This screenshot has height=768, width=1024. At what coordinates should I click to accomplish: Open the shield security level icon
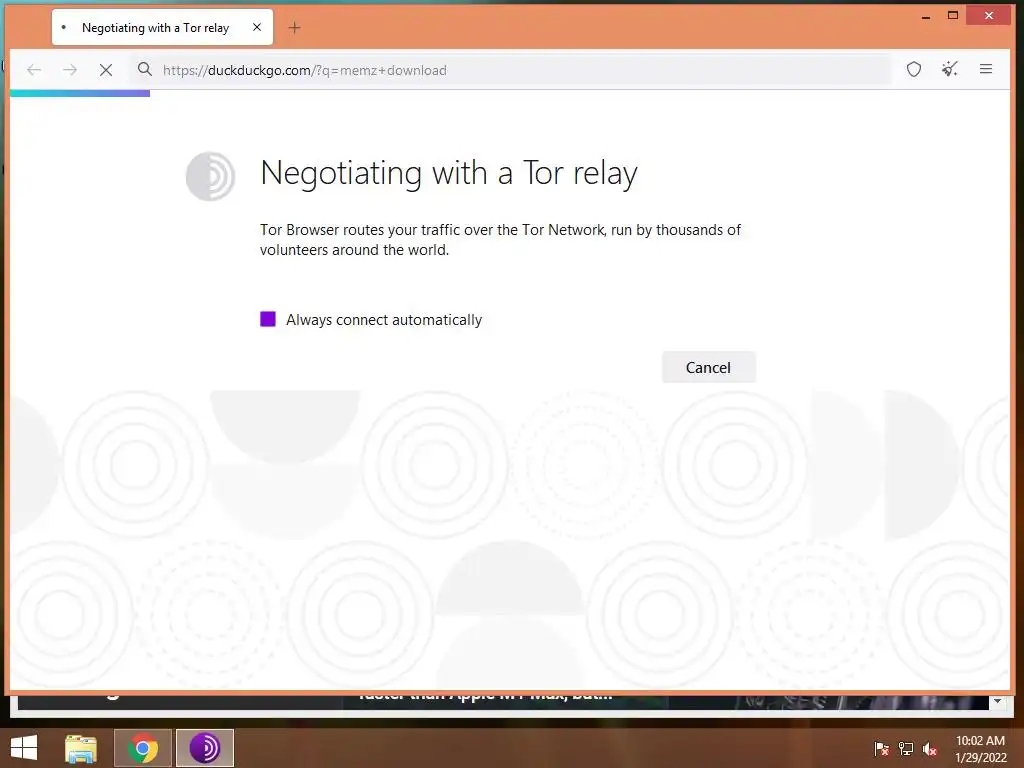point(914,69)
